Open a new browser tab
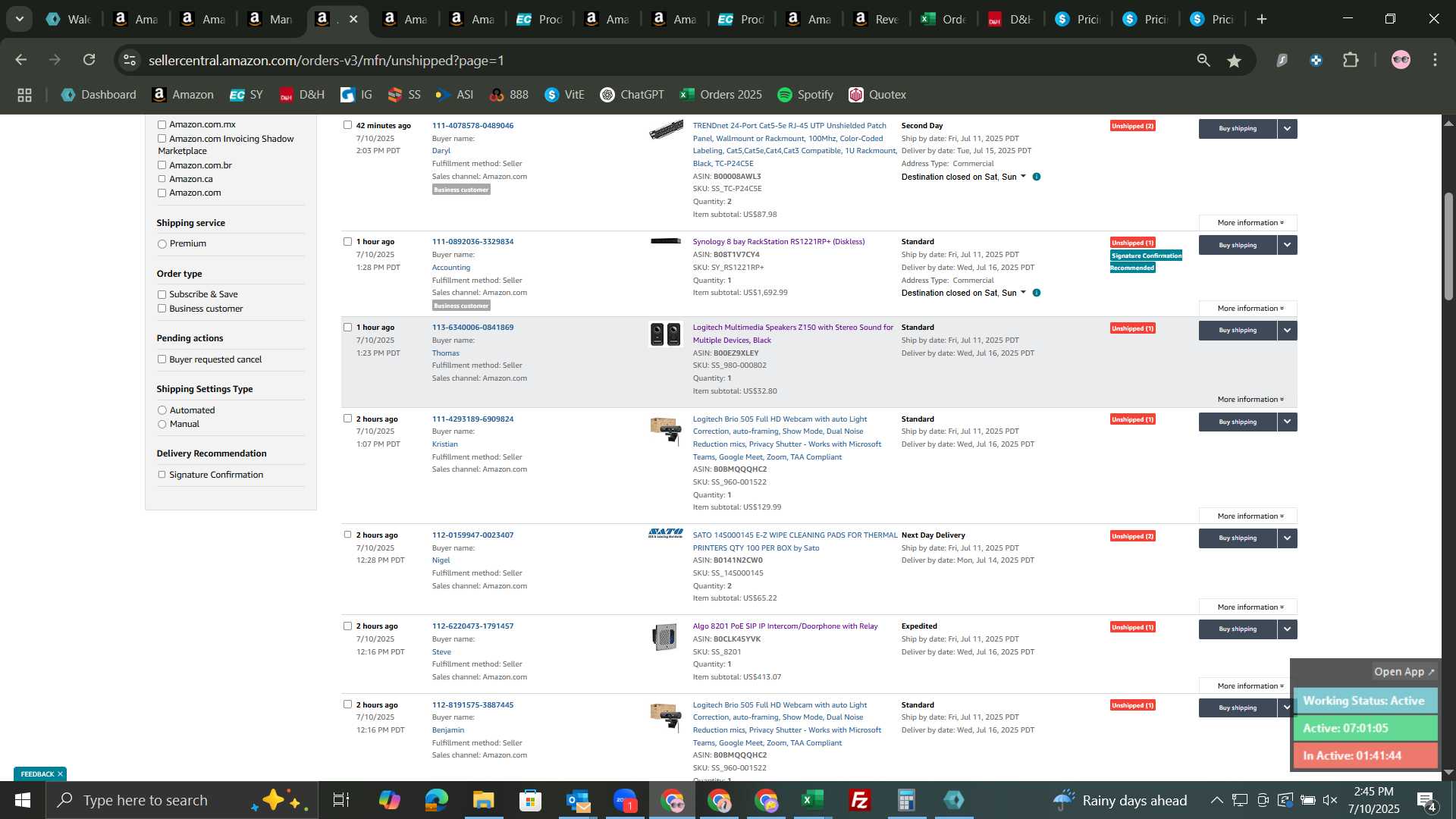The width and height of the screenshot is (1456, 819). (1262, 19)
